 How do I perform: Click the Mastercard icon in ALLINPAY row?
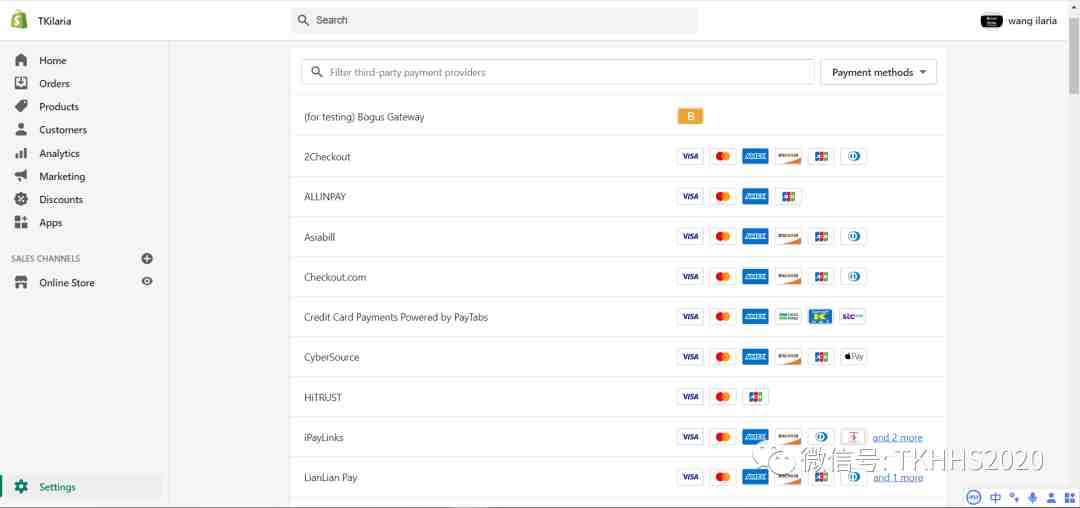pos(723,197)
